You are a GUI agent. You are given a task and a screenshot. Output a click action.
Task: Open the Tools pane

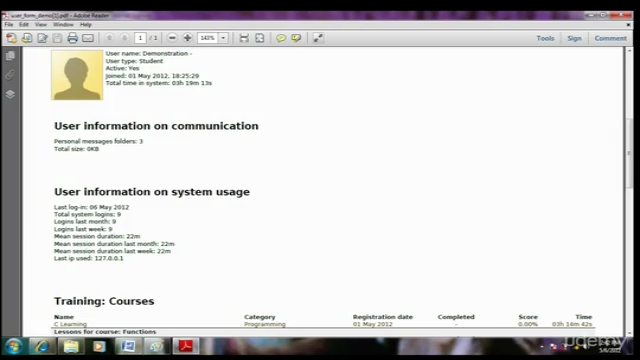[545, 38]
